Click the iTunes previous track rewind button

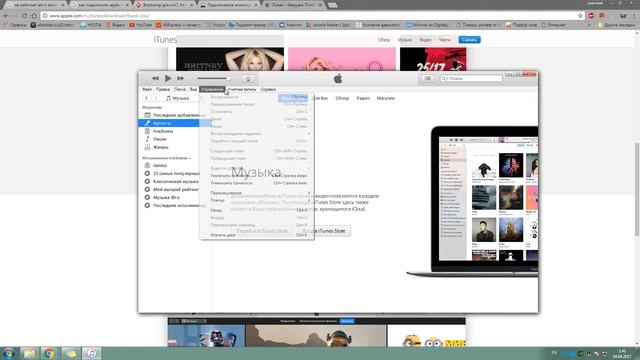coord(155,78)
